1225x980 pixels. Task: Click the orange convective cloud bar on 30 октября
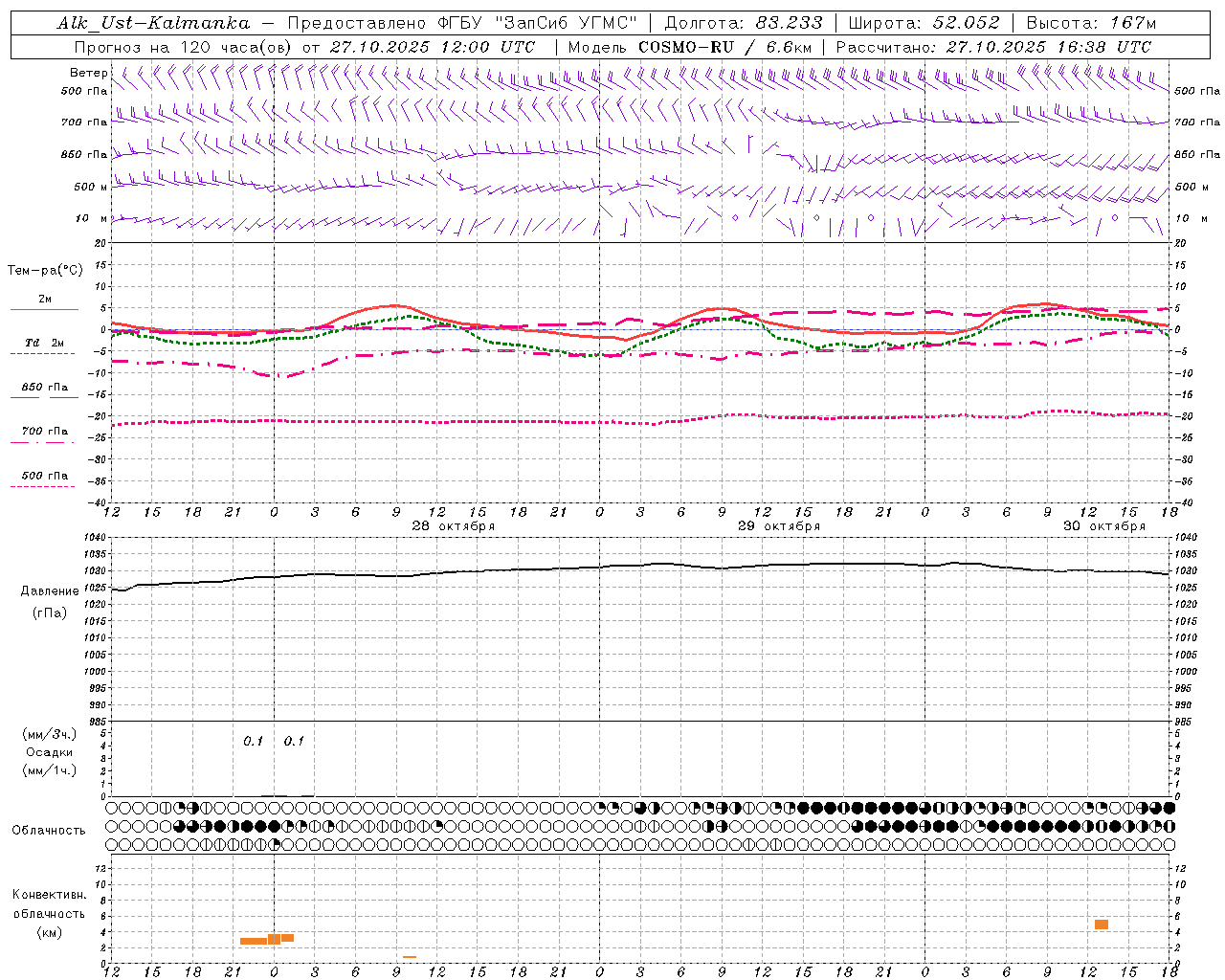(x=1102, y=924)
